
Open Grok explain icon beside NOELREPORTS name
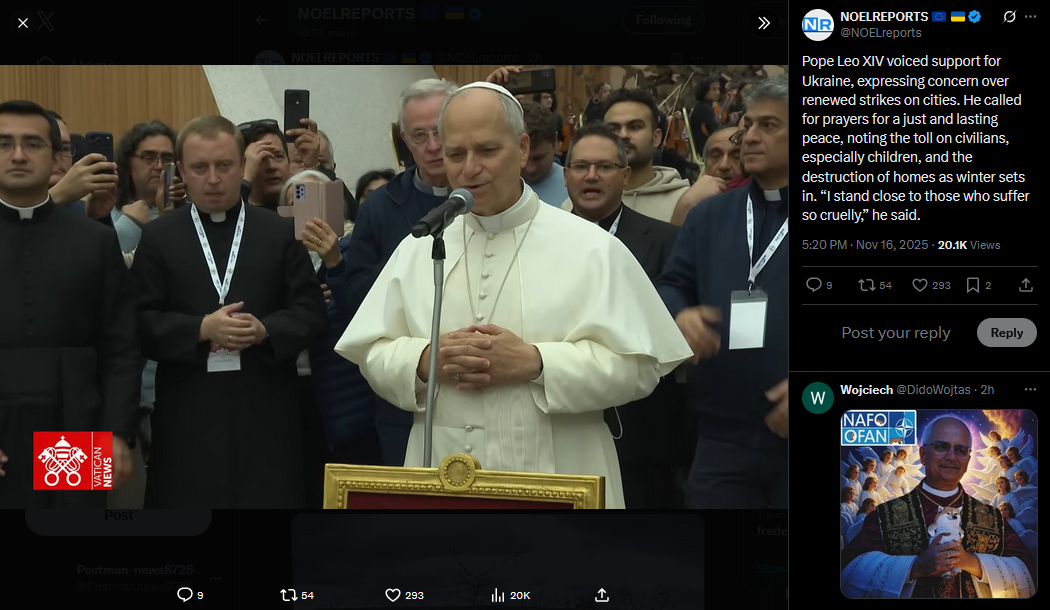[x=1009, y=17]
